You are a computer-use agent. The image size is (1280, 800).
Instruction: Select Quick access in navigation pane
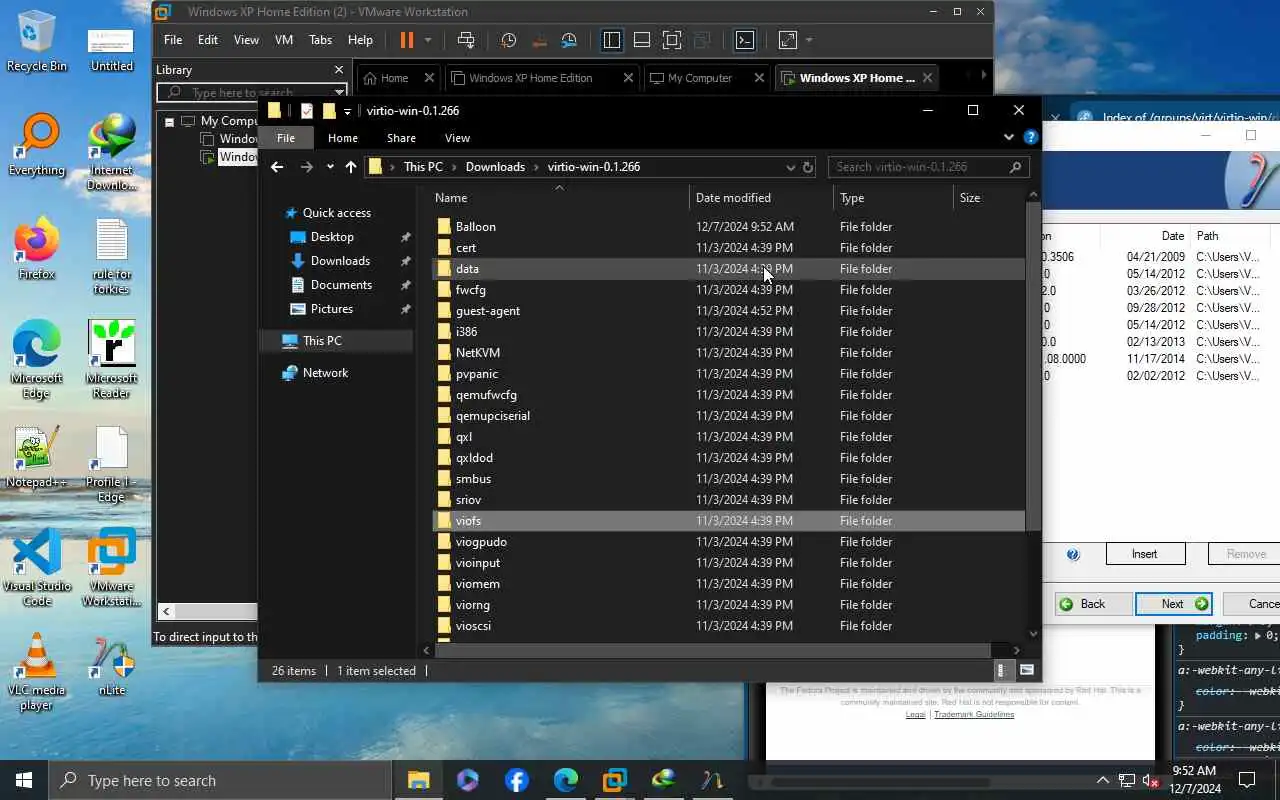336,213
